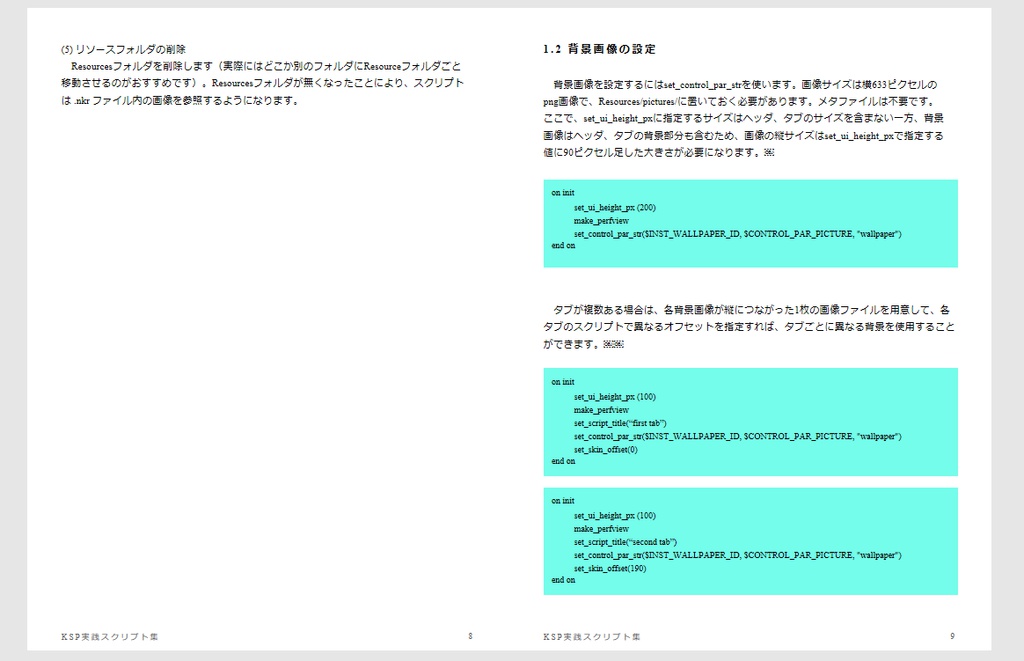The image size is (1024, 661).
Task: Select the page number 8
Action: pos(471,635)
